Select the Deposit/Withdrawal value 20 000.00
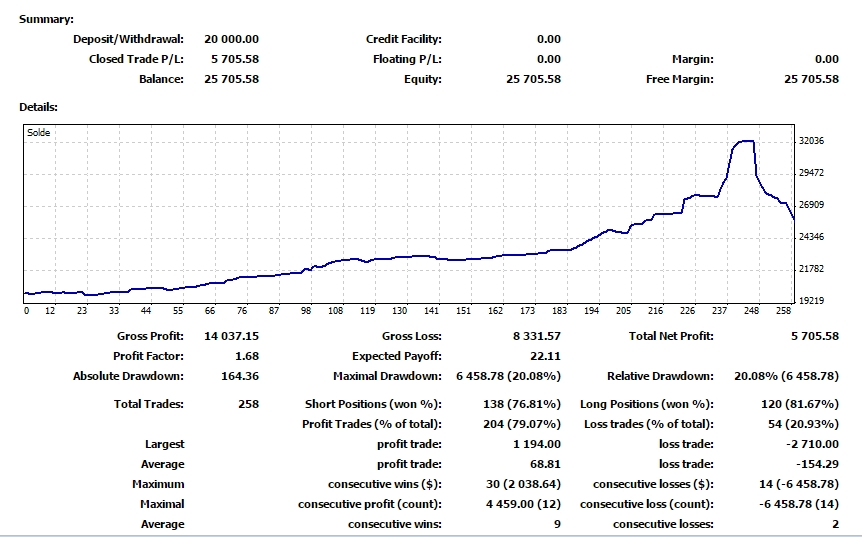Image resolution: width=862 pixels, height=537 pixels. [231, 39]
